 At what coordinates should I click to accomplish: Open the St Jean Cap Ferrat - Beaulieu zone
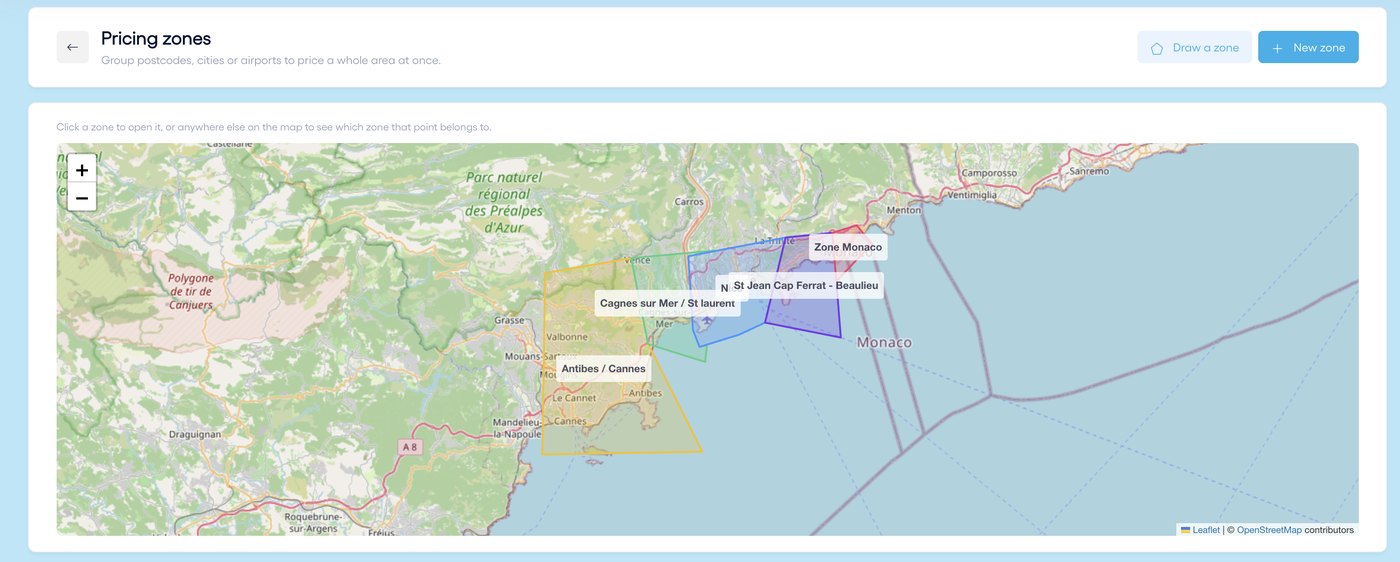pos(806,285)
